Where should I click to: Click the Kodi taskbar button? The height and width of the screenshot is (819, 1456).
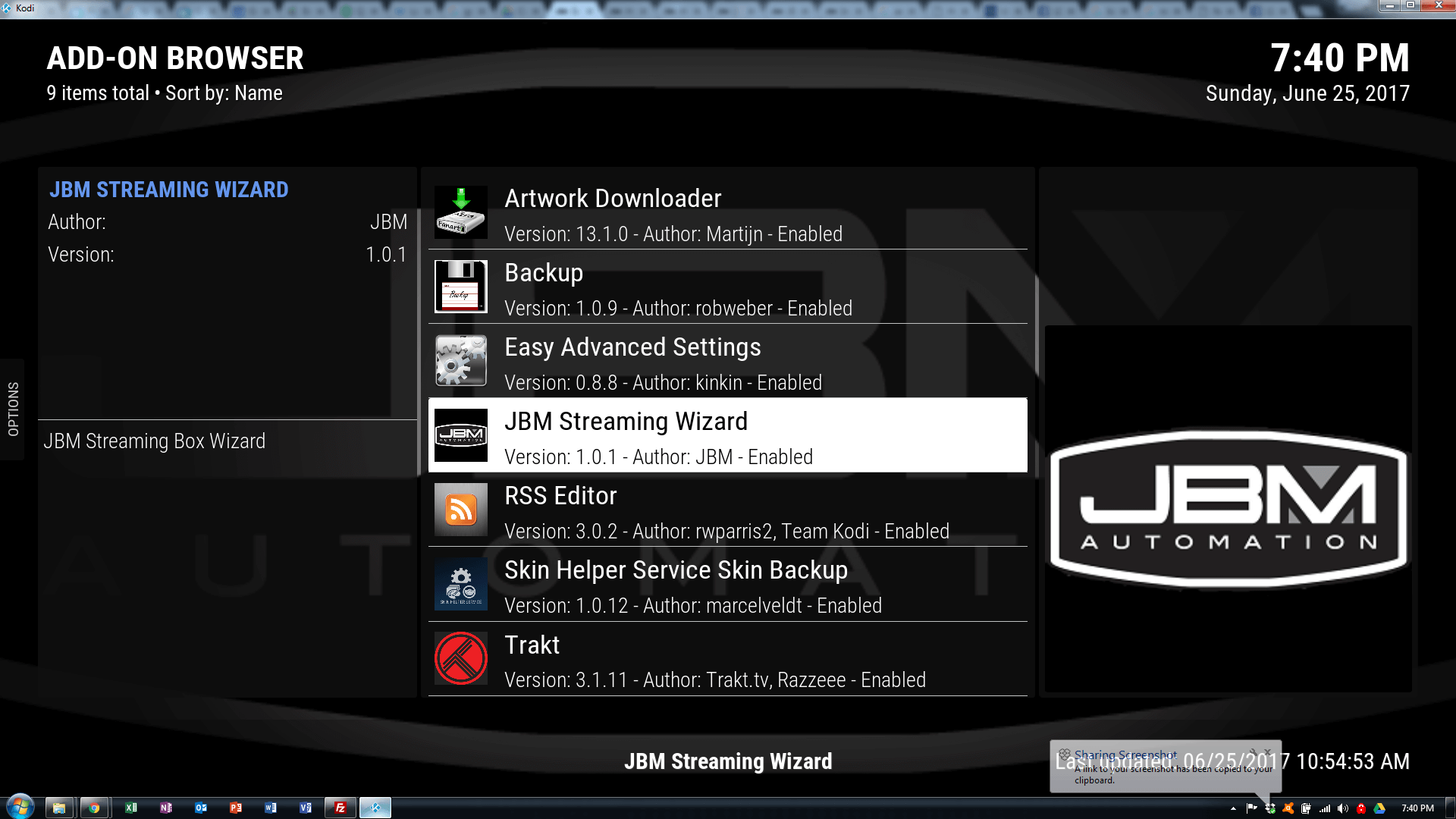point(375,808)
